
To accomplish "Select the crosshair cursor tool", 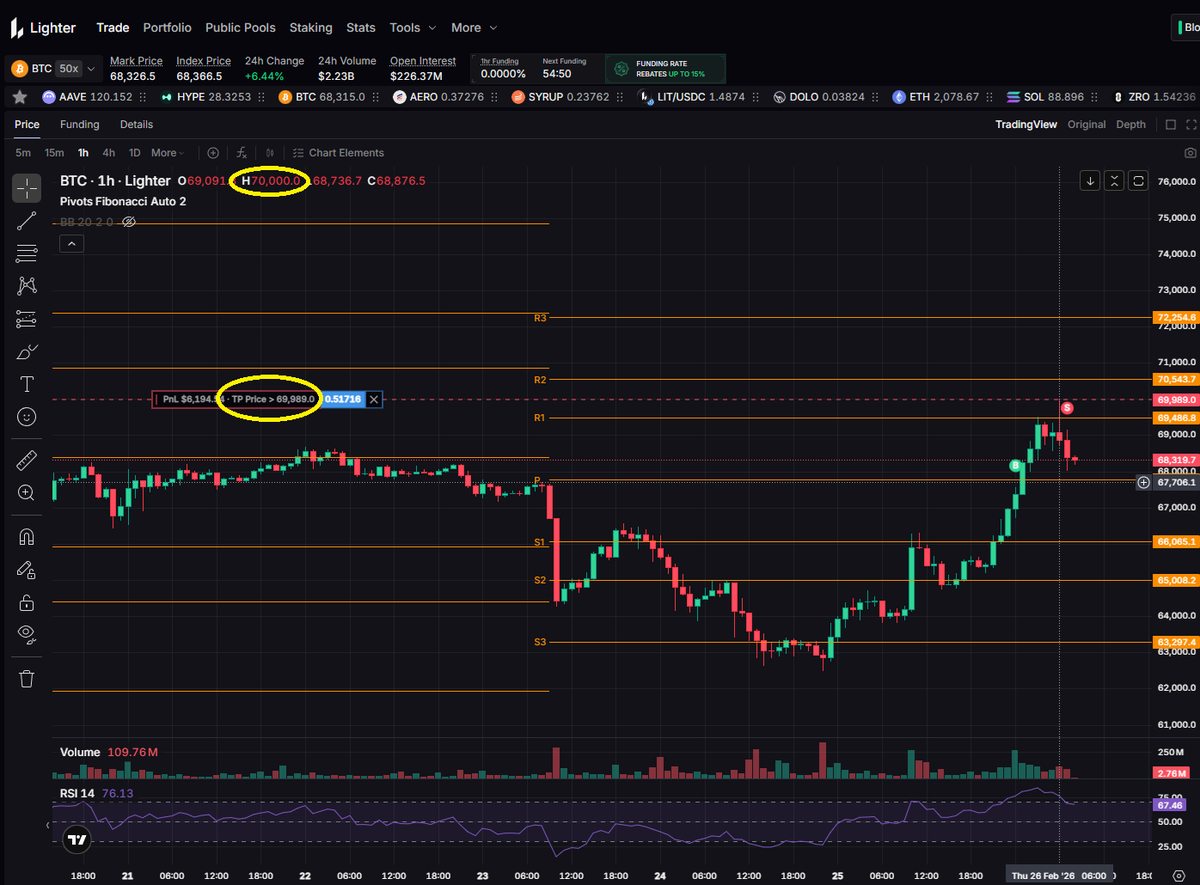I will [27, 187].
